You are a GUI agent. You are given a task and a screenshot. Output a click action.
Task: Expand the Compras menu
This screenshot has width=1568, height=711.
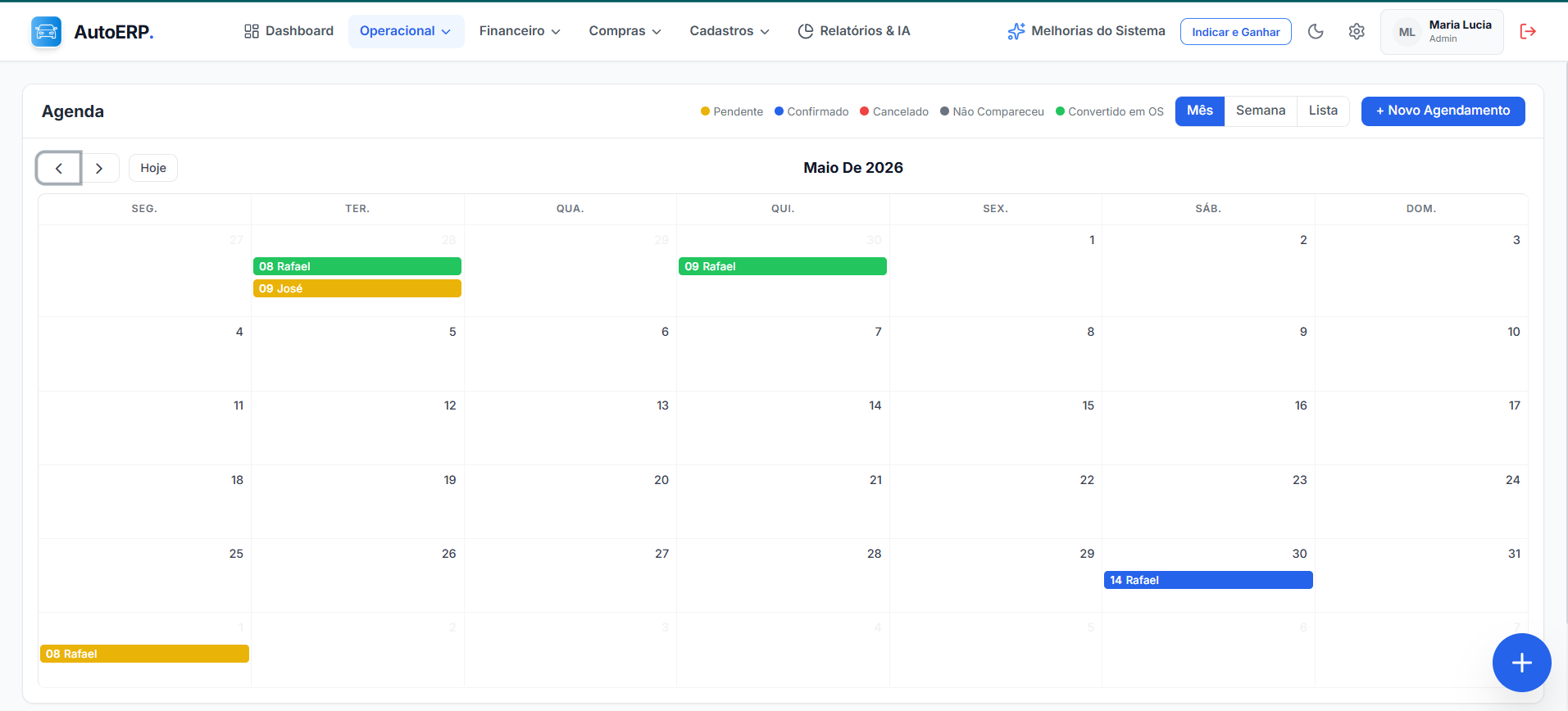(625, 31)
